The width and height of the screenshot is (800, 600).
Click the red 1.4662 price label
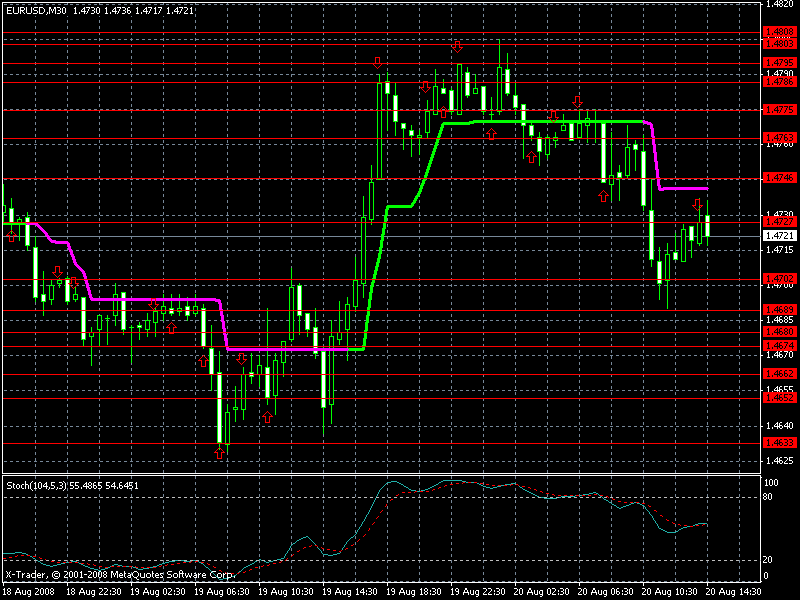(779, 374)
